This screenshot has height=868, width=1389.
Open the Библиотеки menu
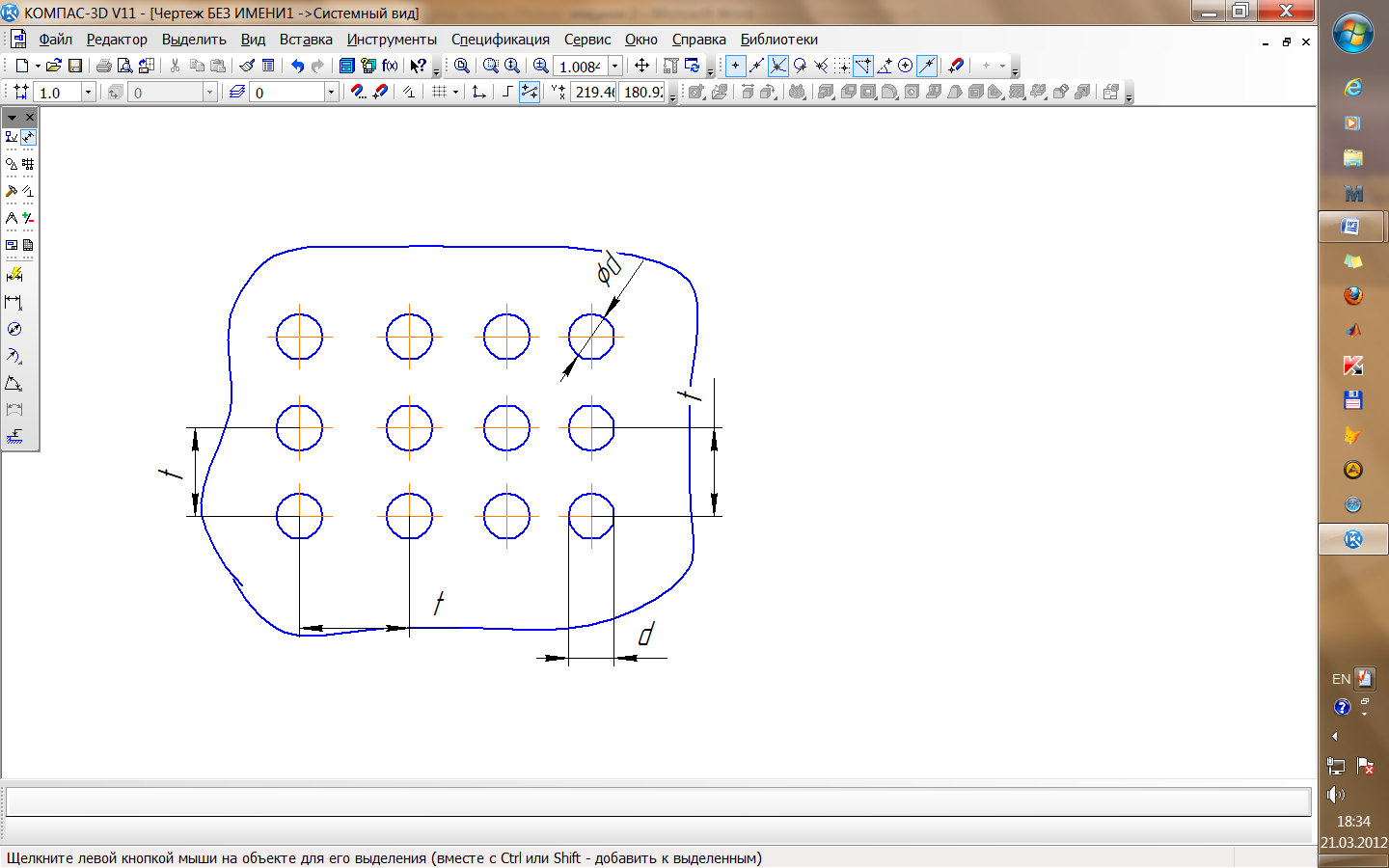(x=778, y=40)
